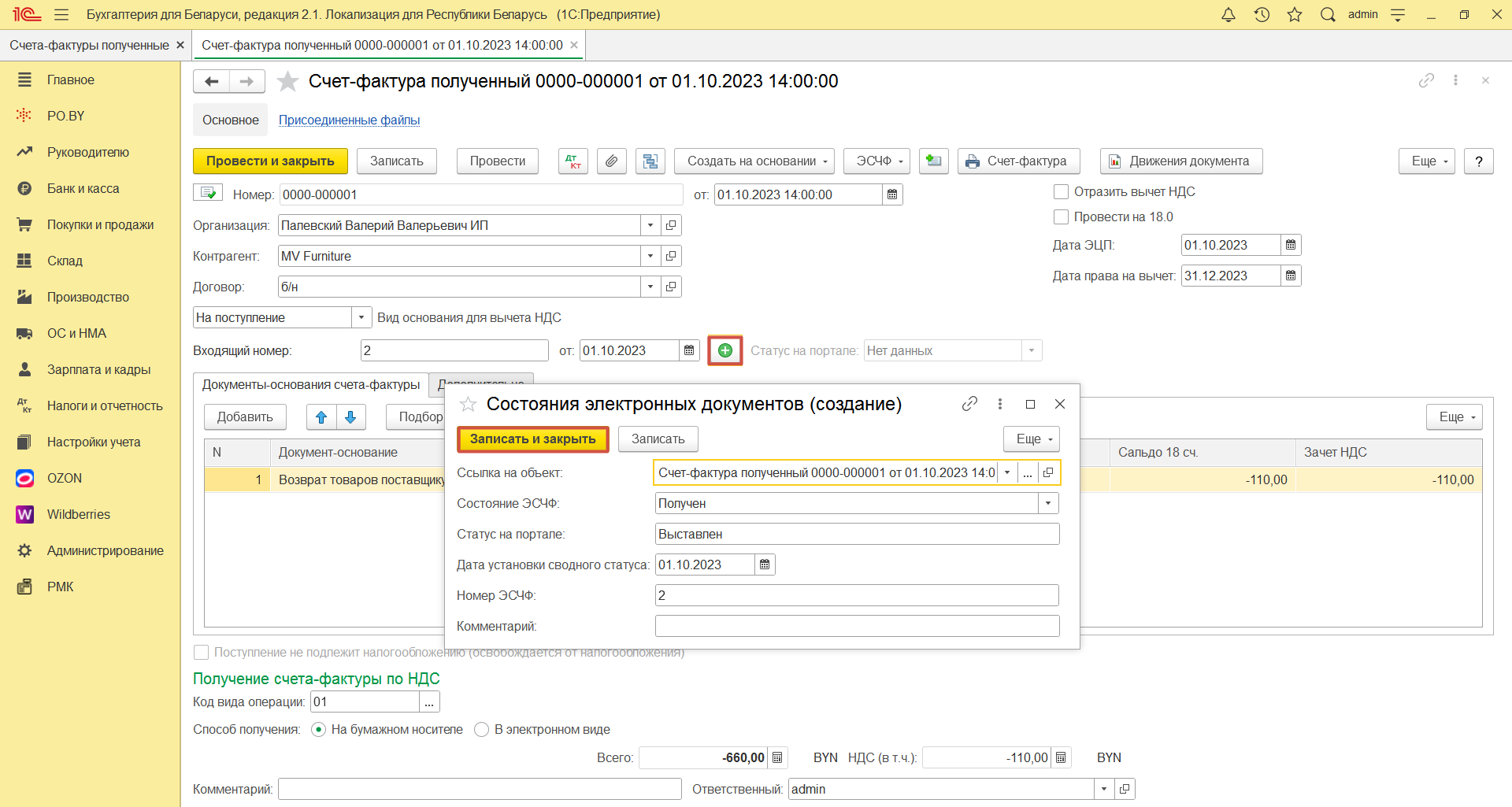Click Записать button in dialog

pos(658,439)
